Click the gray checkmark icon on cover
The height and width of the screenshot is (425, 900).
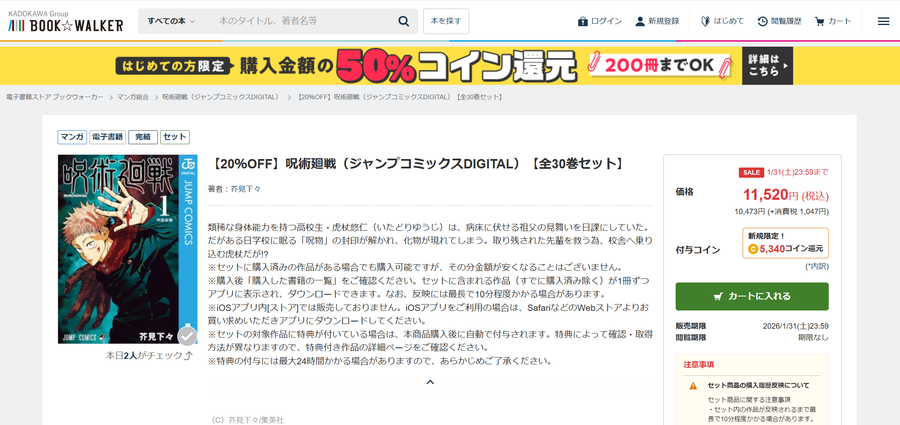pyautogui.click(x=187, y=336)
